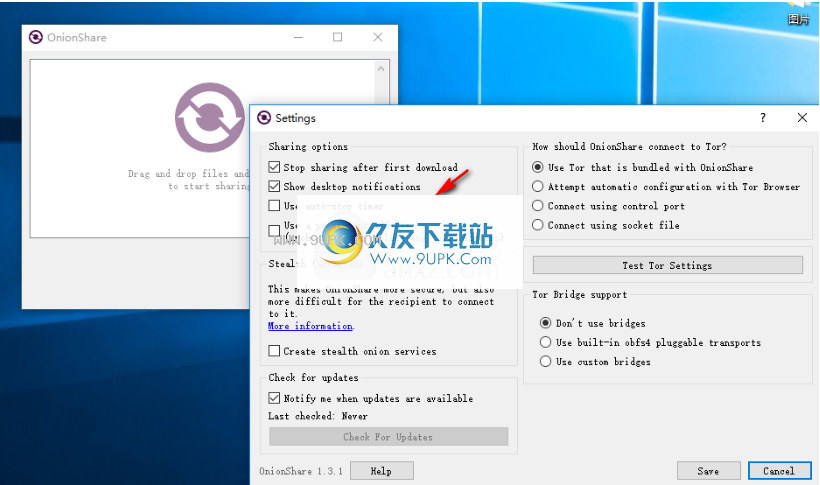Maximize the OnionShare main window
The height and width of the screenshot is (485, 820).
coord(338,37)
